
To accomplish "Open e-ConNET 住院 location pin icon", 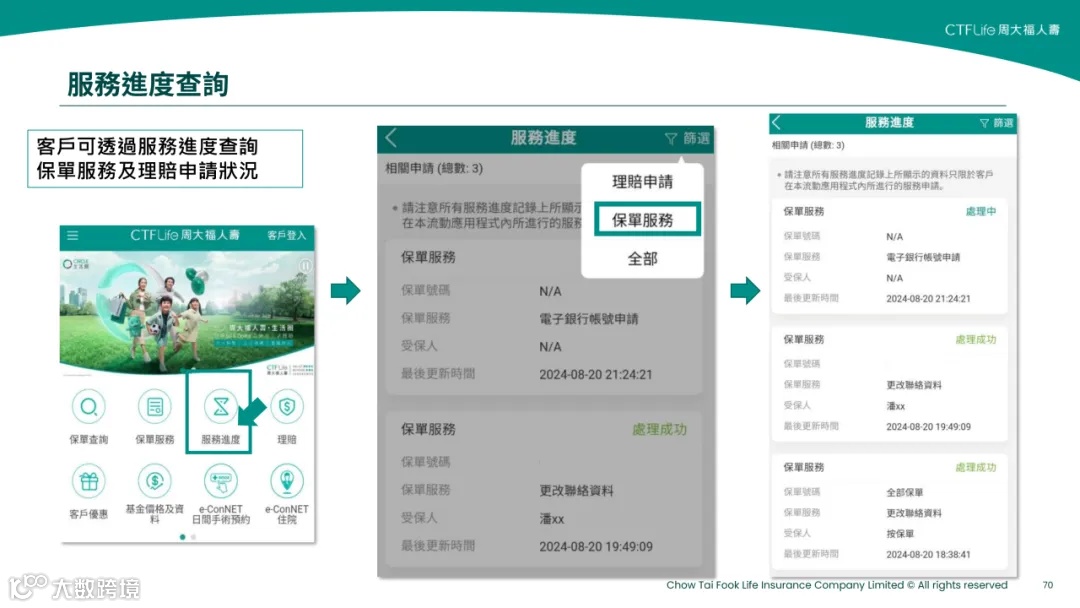I will (287, 481).
